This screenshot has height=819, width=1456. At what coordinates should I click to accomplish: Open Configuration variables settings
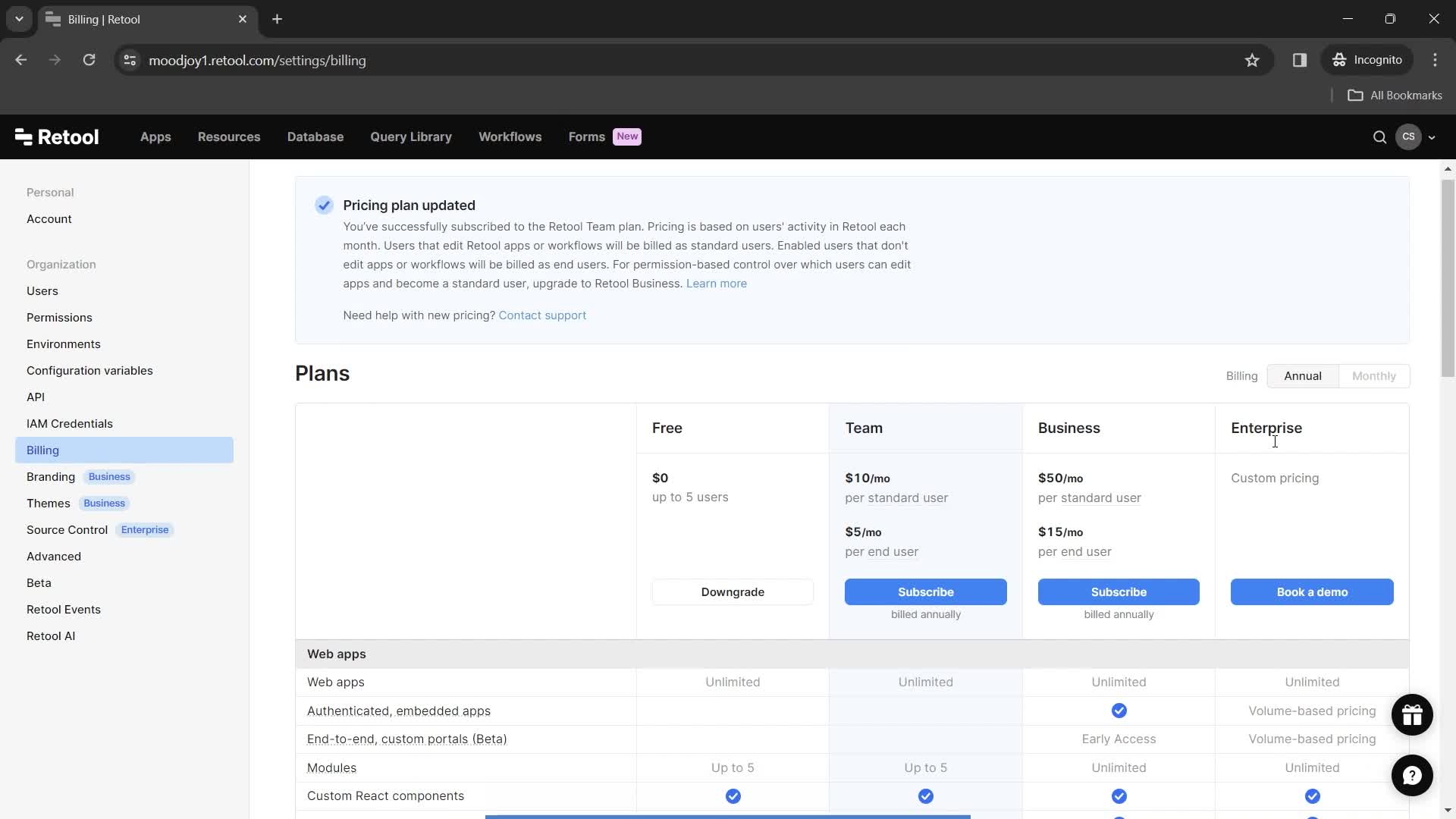pyautogui.click(x=89, y=371)
